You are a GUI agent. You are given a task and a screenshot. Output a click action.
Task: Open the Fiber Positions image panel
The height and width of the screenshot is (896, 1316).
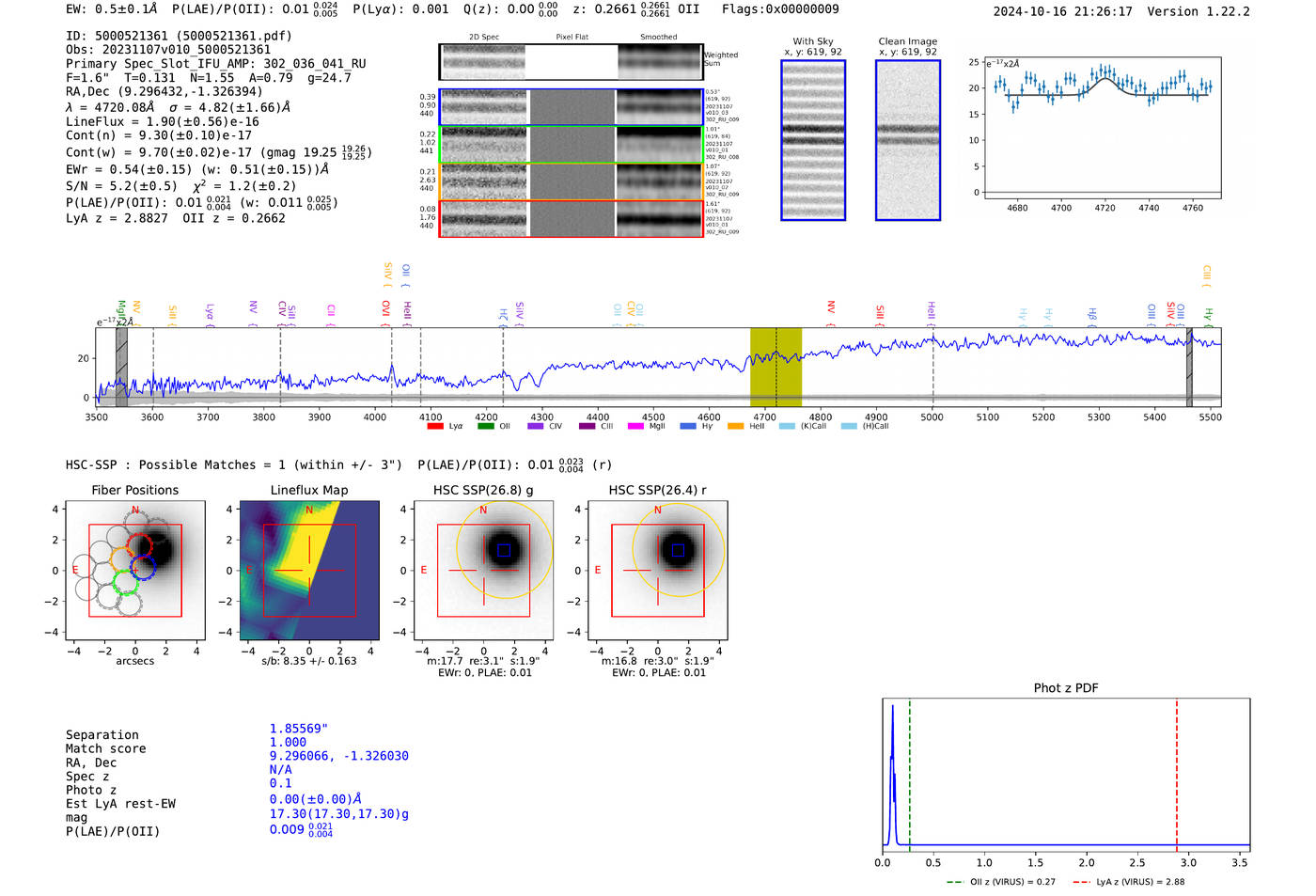pos(135,571)
